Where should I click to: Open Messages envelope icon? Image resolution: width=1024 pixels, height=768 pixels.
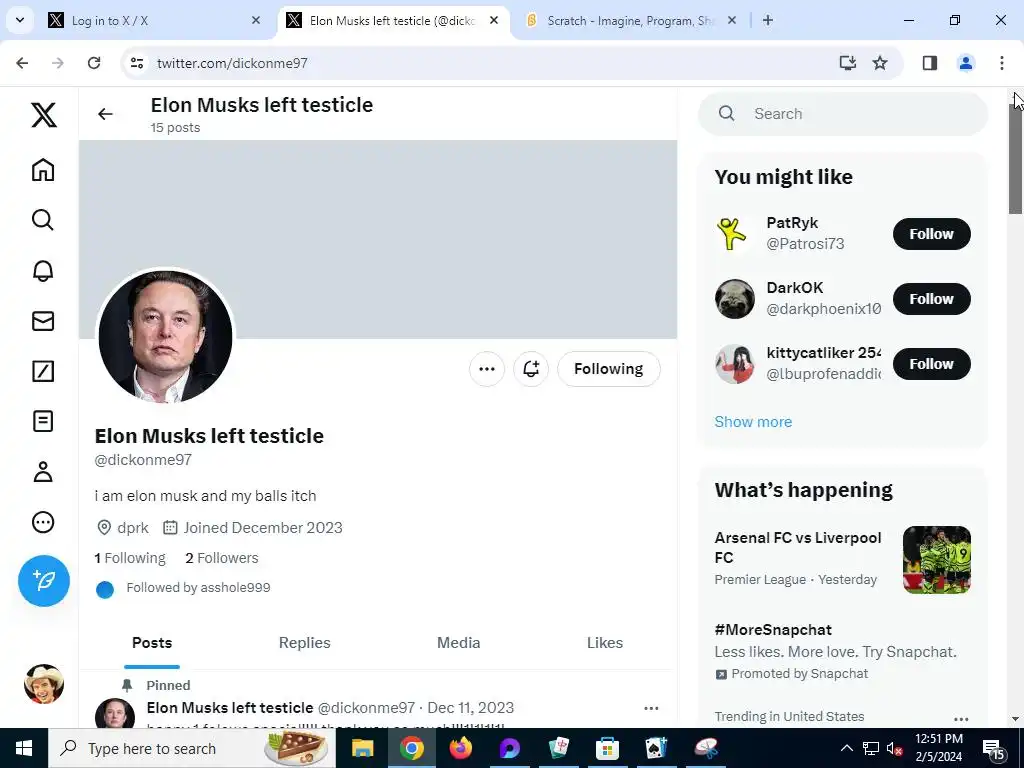[x=43, y=321]
